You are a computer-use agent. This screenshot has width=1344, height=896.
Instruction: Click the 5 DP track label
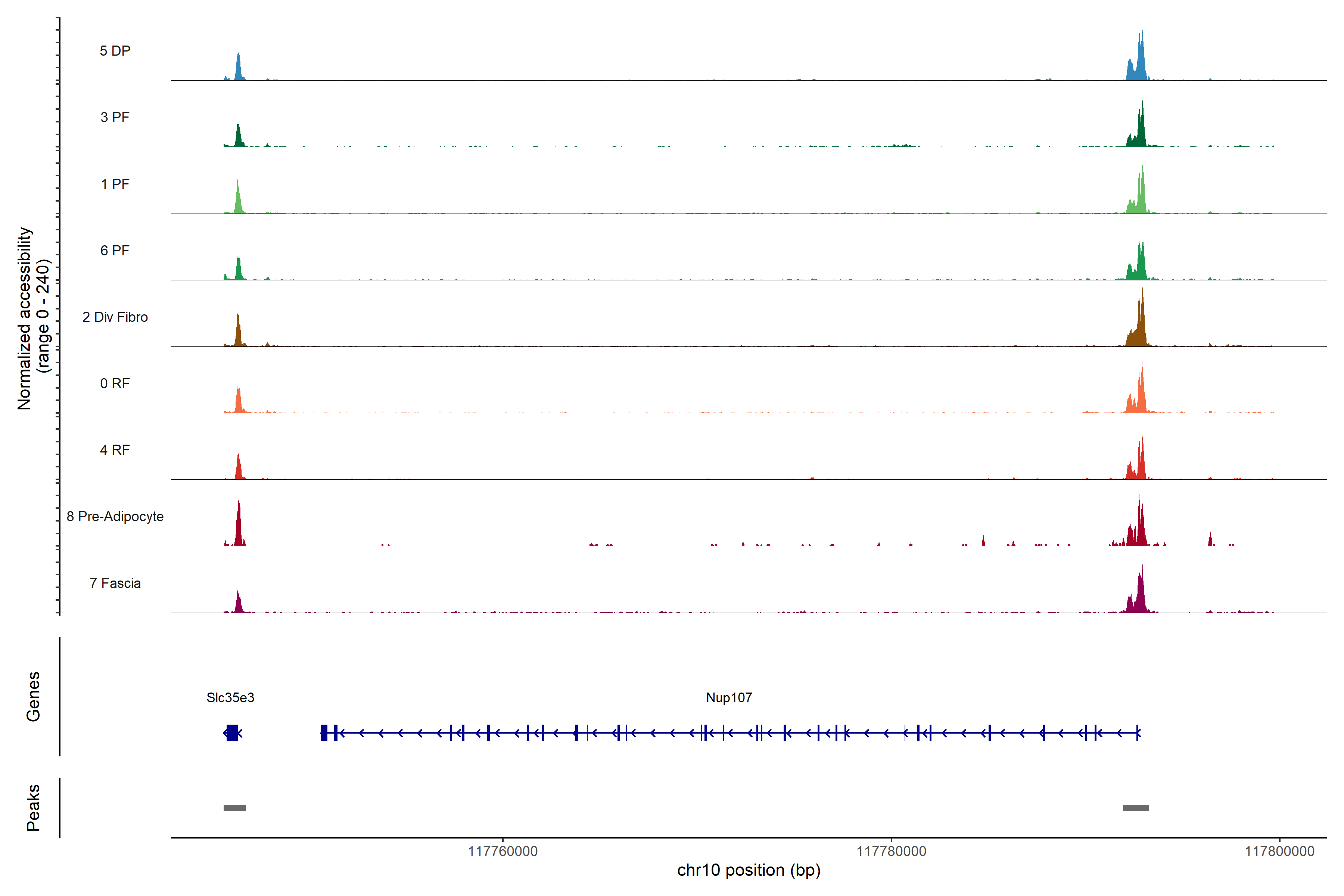pyautogui.click(x=115, y=51)
